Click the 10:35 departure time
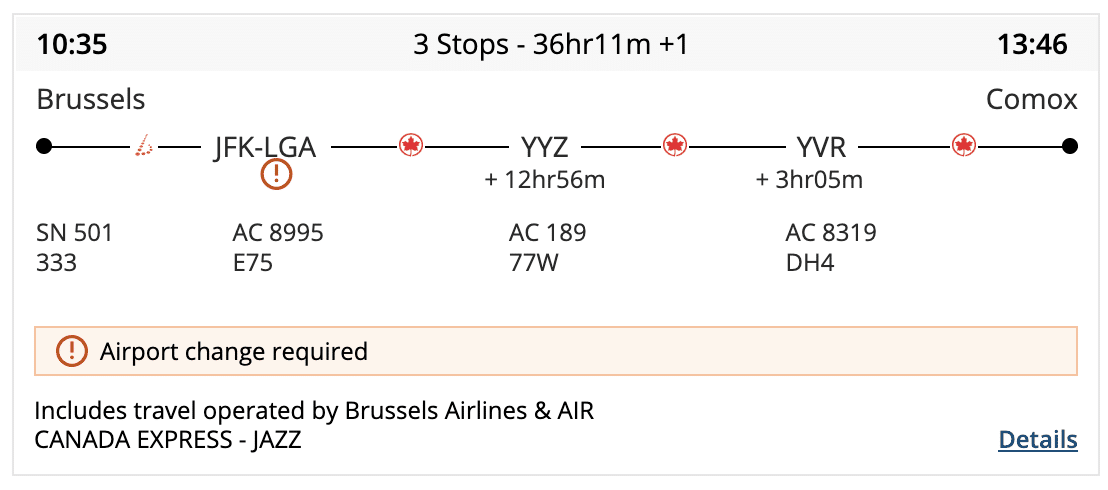The image size is (1108, 490). click(x=72, y=45)
